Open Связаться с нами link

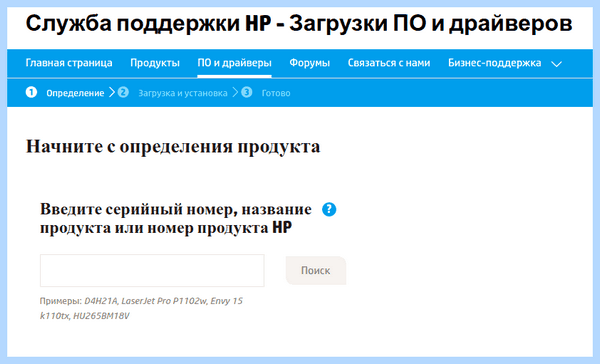(x=389, y=63)
